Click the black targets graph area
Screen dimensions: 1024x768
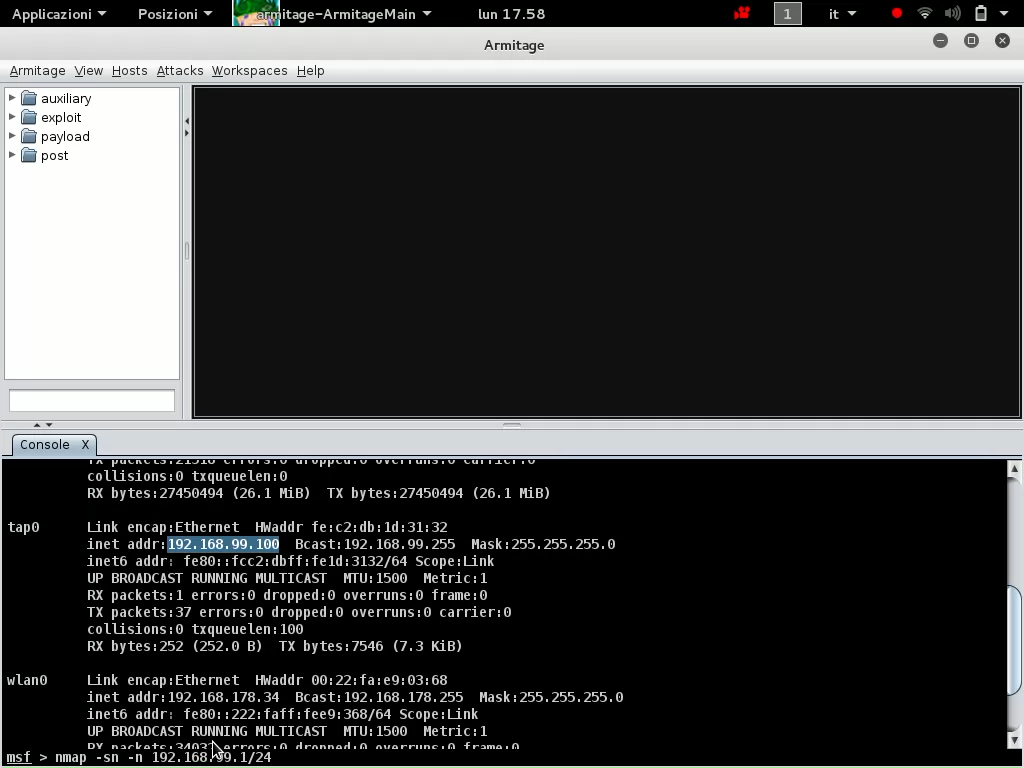(x=607, y=252)
